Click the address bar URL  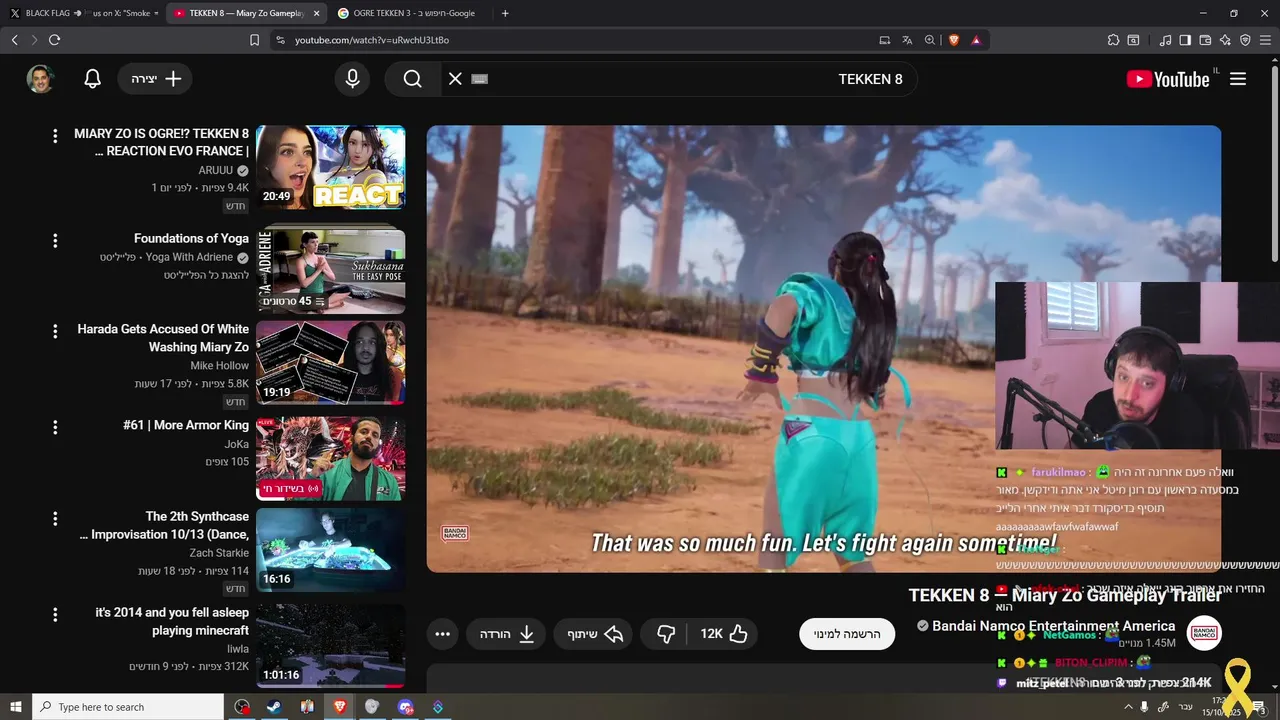[x=372, y=40]
